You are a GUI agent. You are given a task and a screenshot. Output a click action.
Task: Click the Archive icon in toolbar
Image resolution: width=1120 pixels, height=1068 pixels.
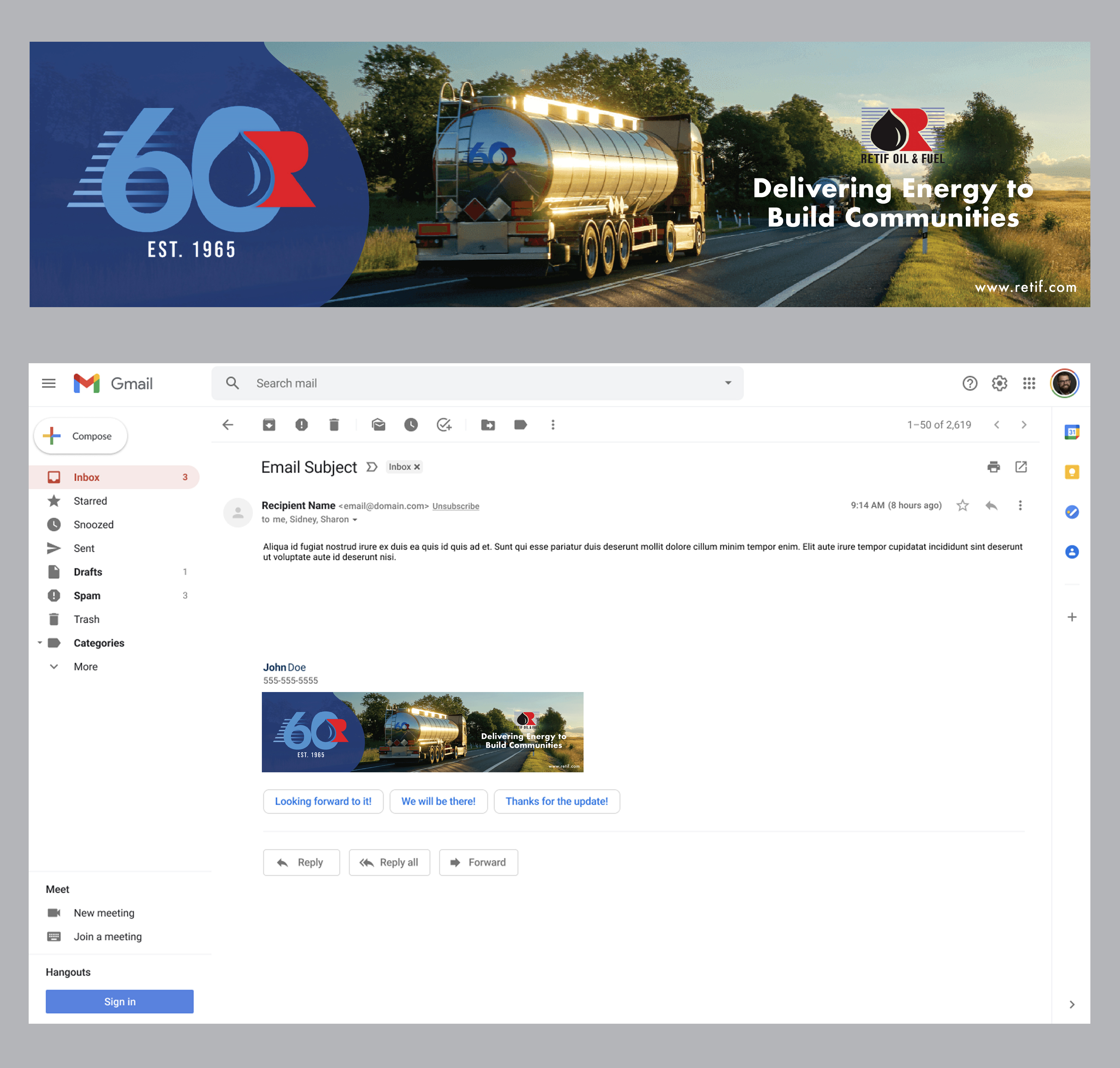point(269,425)
